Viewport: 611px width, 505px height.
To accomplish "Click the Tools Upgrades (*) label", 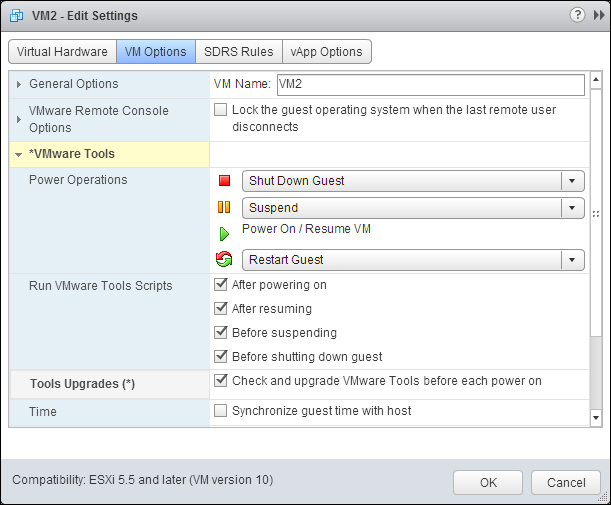I will point(83,384).
